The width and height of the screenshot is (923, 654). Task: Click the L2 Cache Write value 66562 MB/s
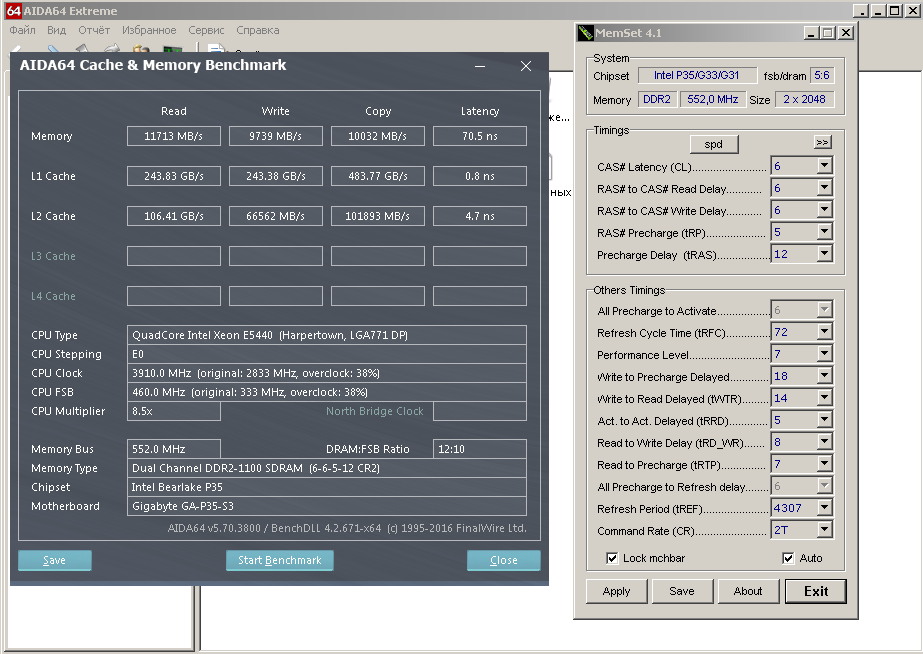point(275,216)
